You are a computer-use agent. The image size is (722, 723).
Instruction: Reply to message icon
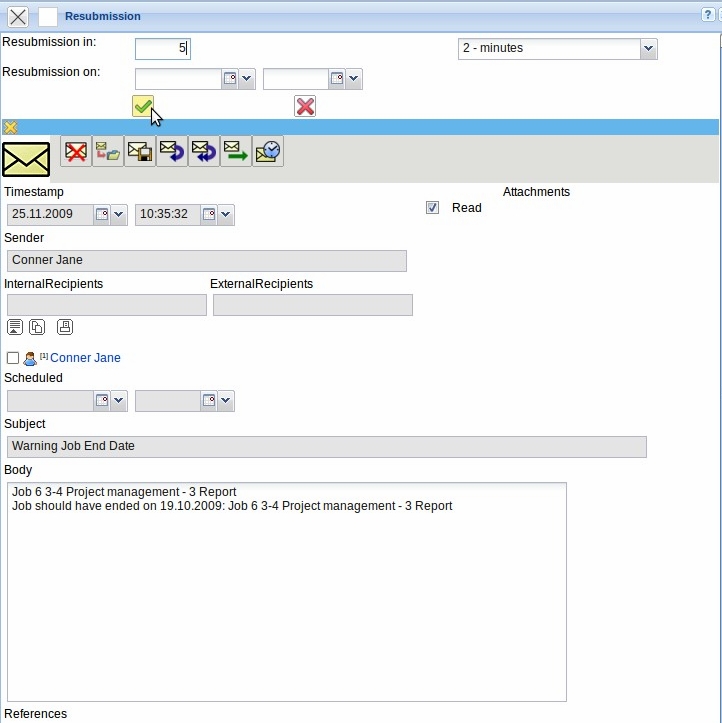[172, 151]
